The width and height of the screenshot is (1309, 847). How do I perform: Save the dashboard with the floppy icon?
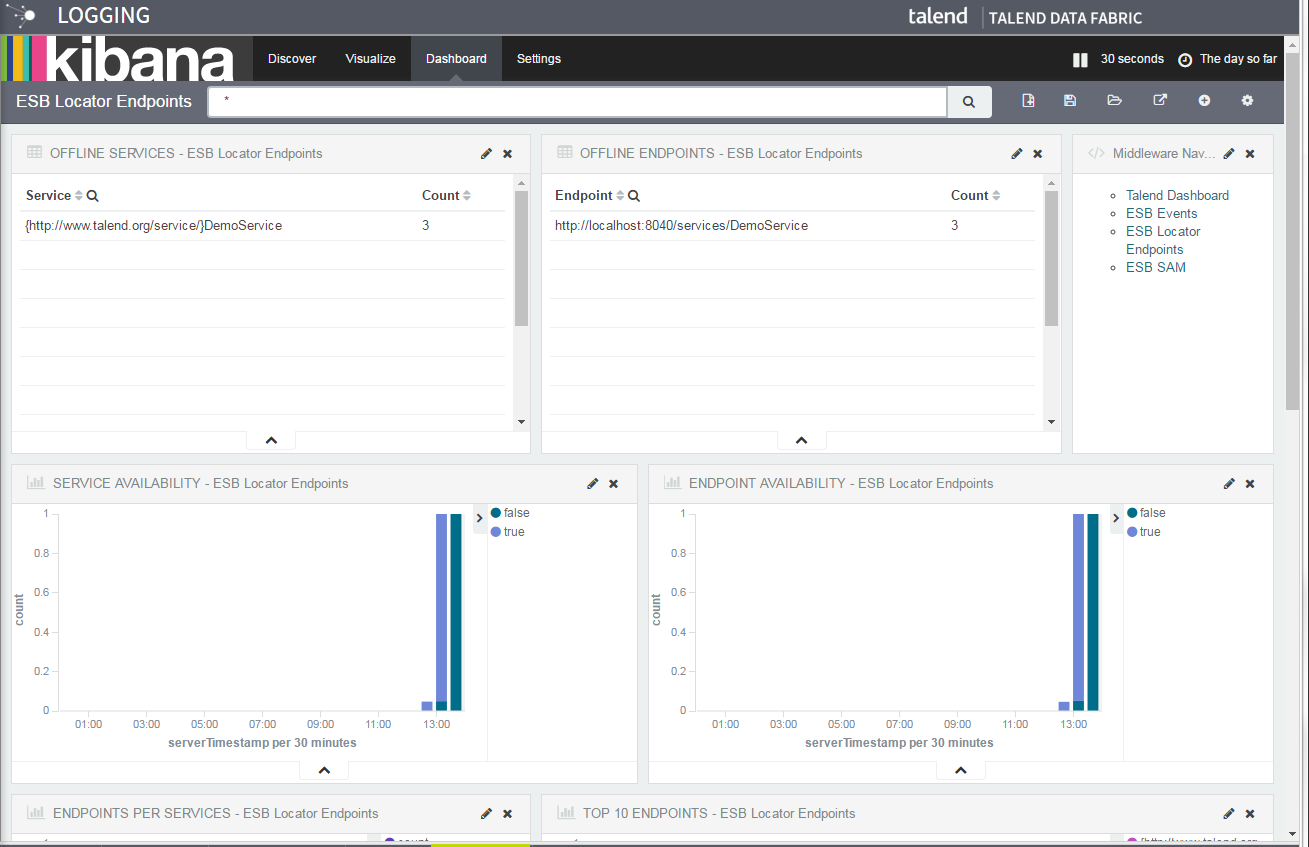click(1070, 101)
